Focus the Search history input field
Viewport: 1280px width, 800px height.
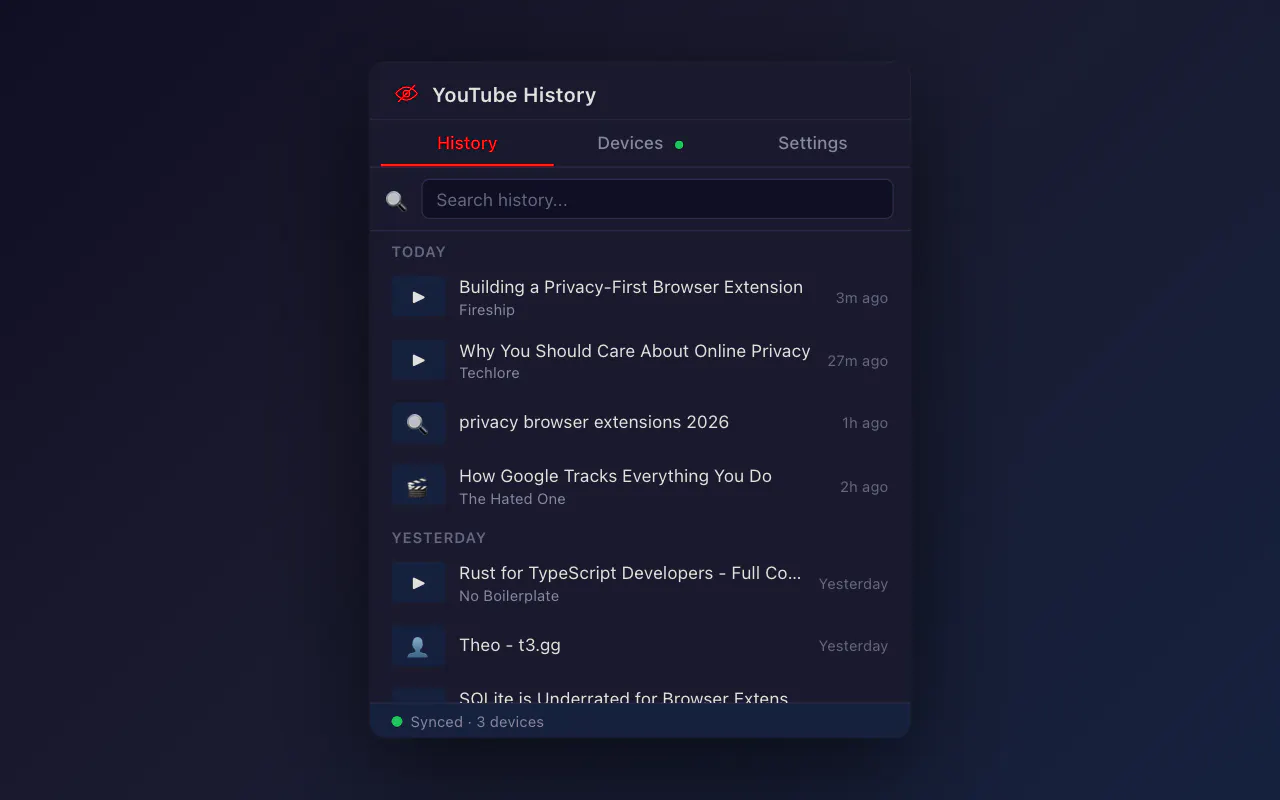click(x=657, y=199)
